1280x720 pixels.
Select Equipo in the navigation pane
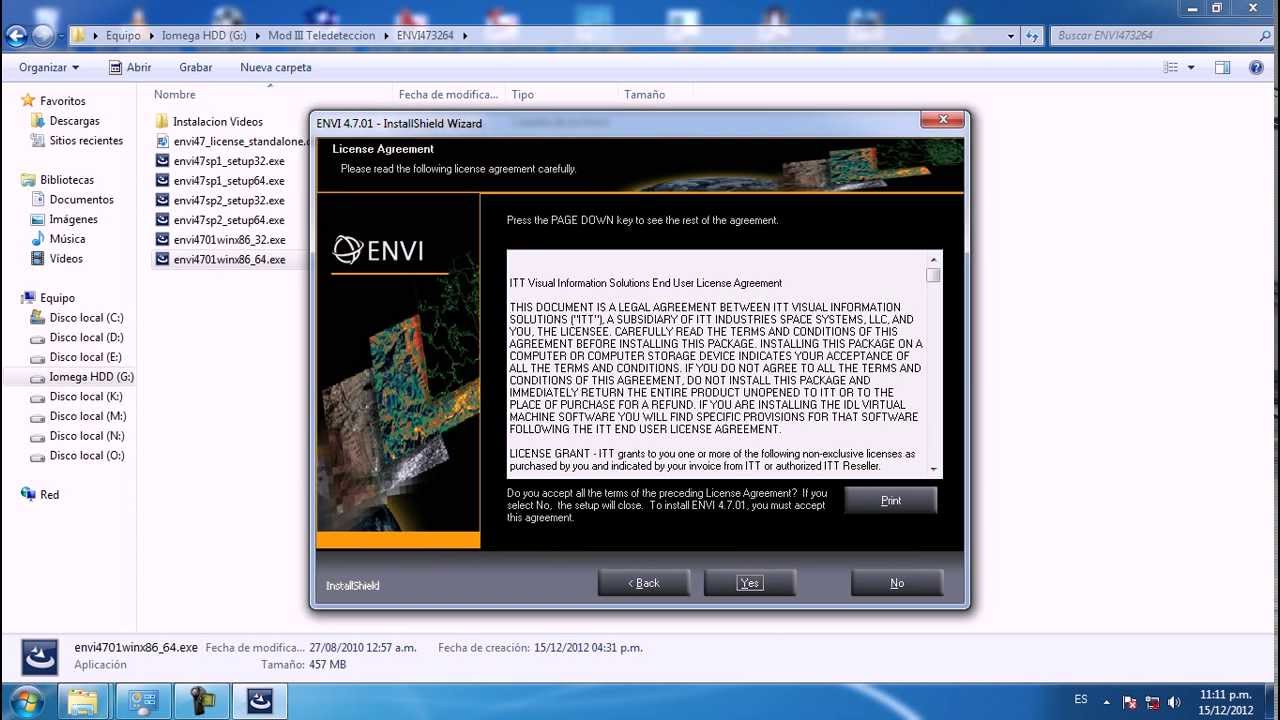(x=57, y=298)
